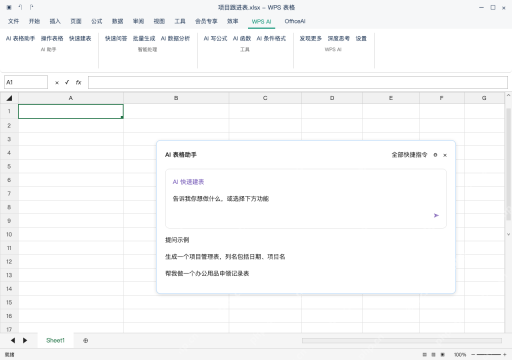Open the OfficeAI tab
Image resolution: width=512 pixels, height=360 pixels.
click(295, 21)
